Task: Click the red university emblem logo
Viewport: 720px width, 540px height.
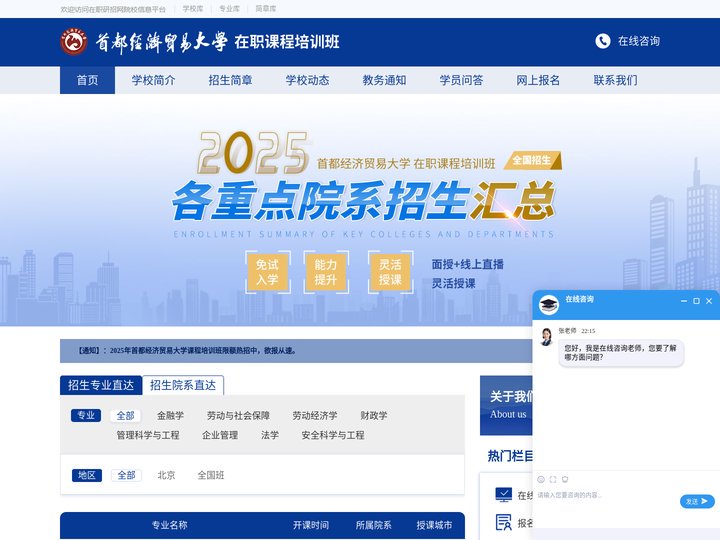Action: click(73, 42)
